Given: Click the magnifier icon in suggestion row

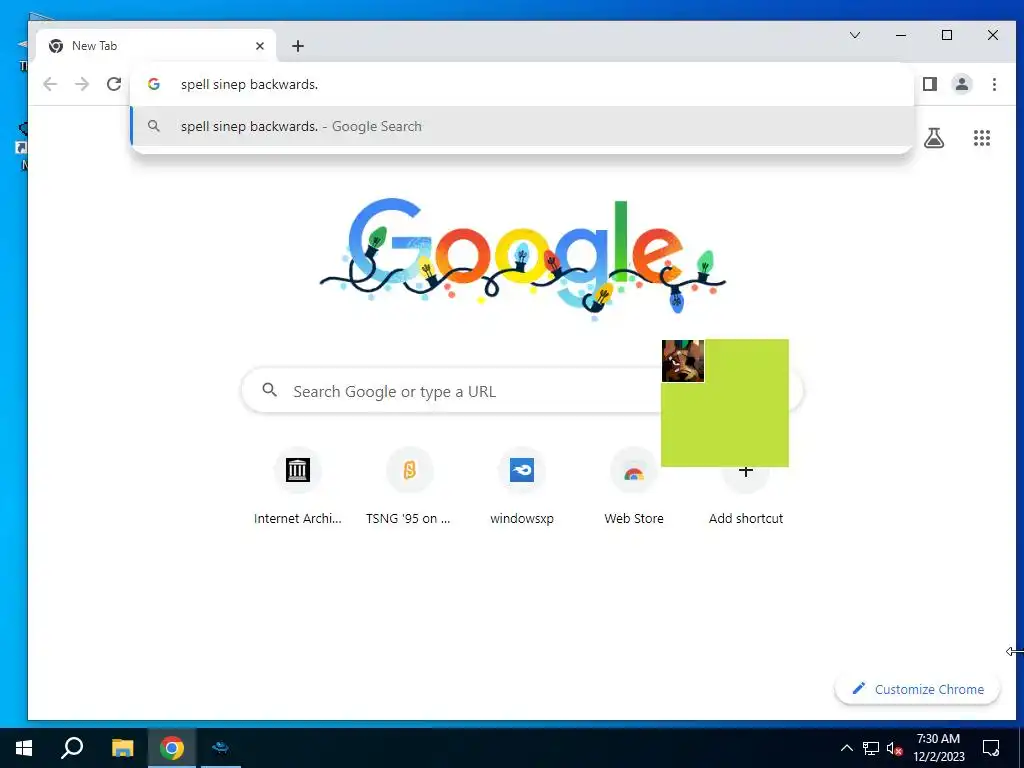Looking at the screenshot, I should point(153,126).
